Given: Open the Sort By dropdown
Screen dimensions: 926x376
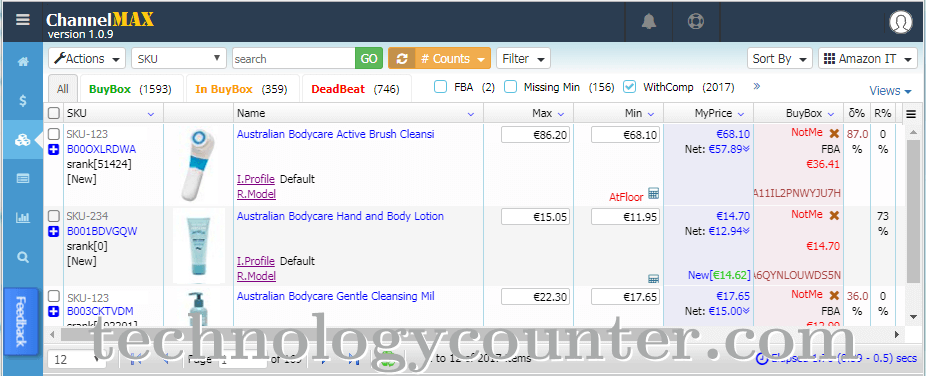Looking at the screenshot, I should tap(780, 58).
